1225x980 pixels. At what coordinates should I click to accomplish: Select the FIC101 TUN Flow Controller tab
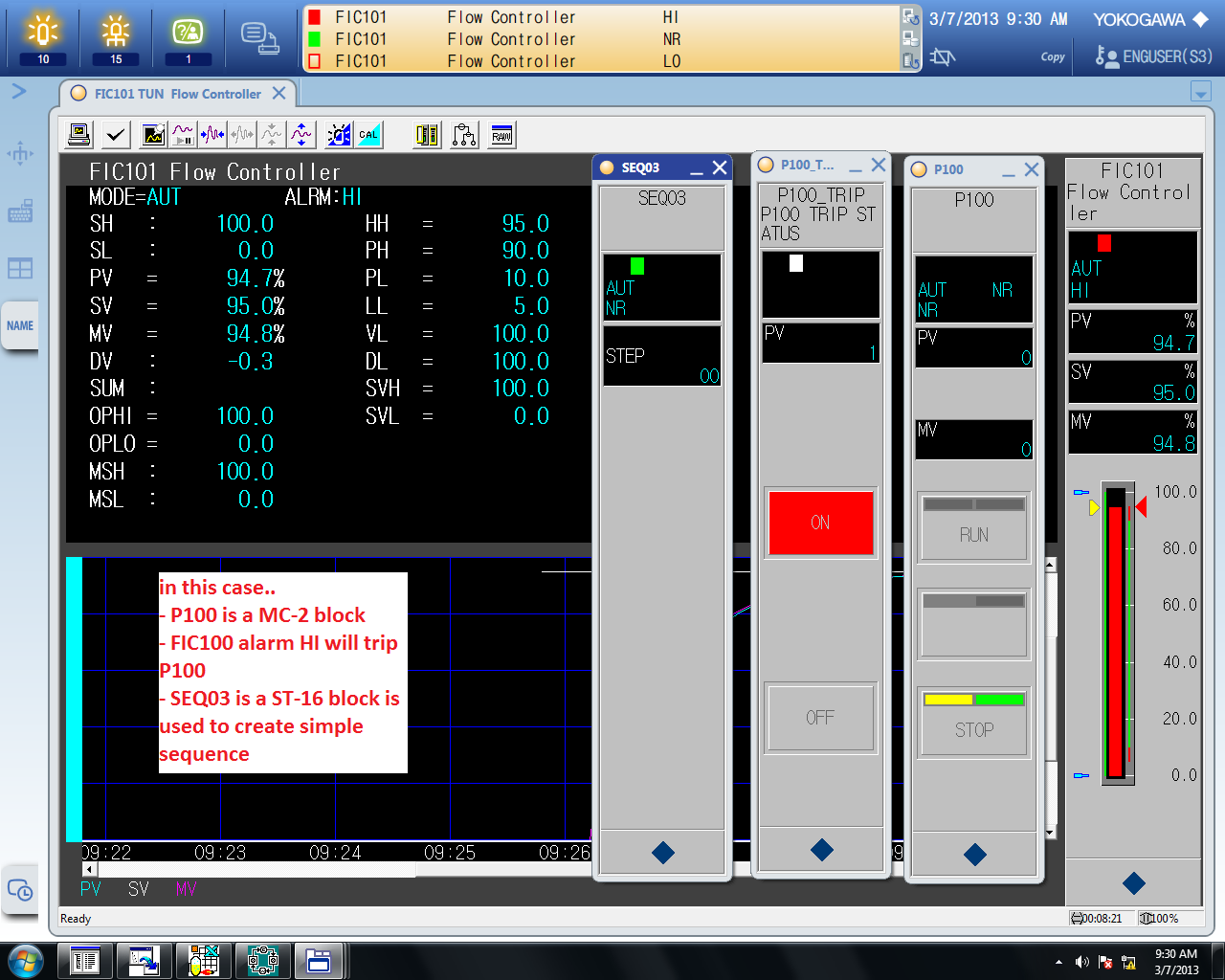177,94
